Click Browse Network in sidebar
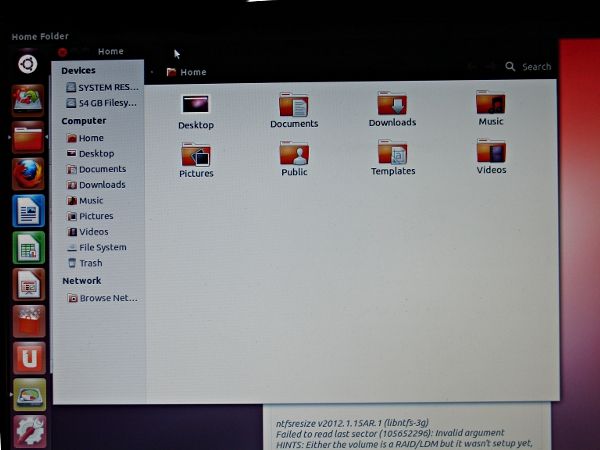This screenshot has width=600, height=450. pos(103,298)
